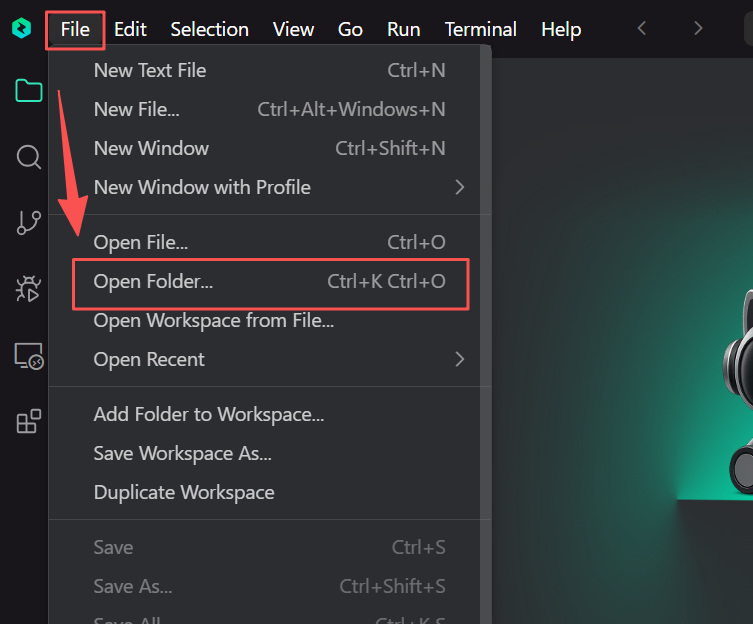Open the Terminal menu
Viewport: 753px width, 624px height.
coord(481,30)
